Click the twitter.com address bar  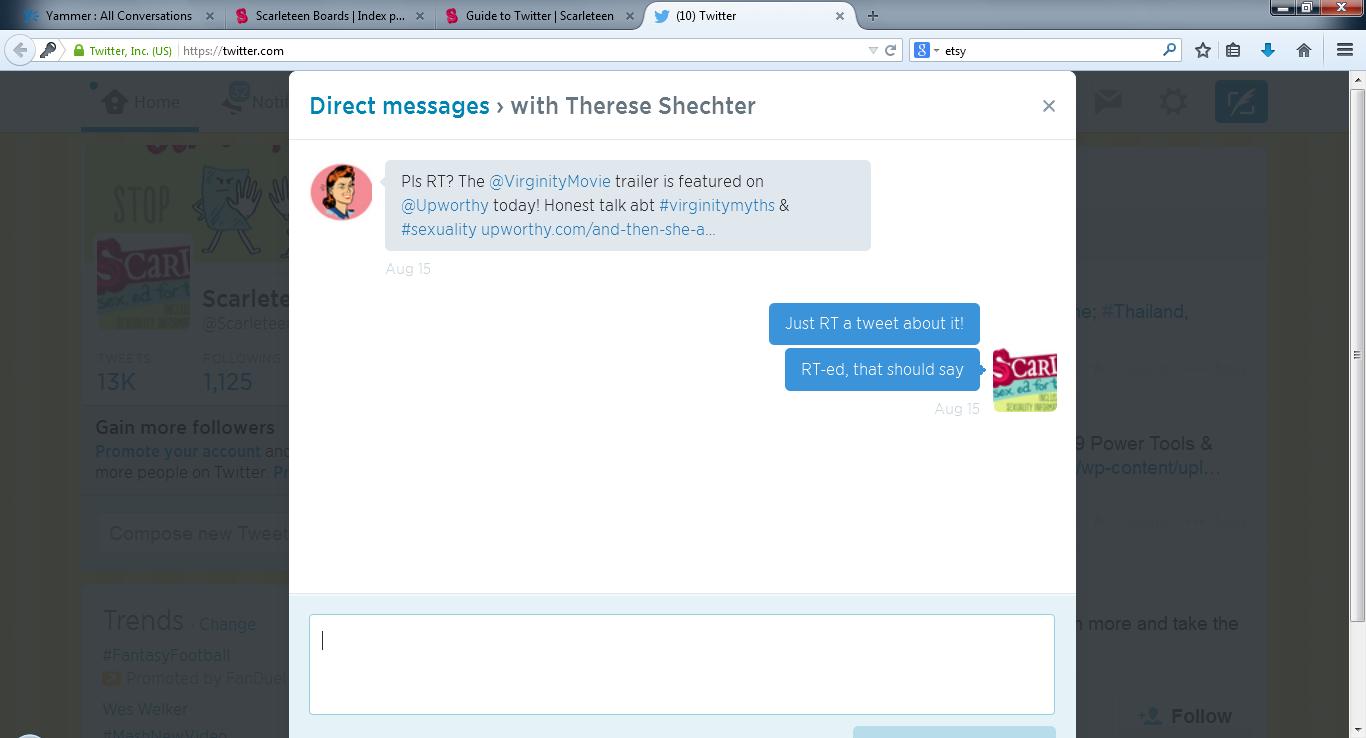[520, 50]
